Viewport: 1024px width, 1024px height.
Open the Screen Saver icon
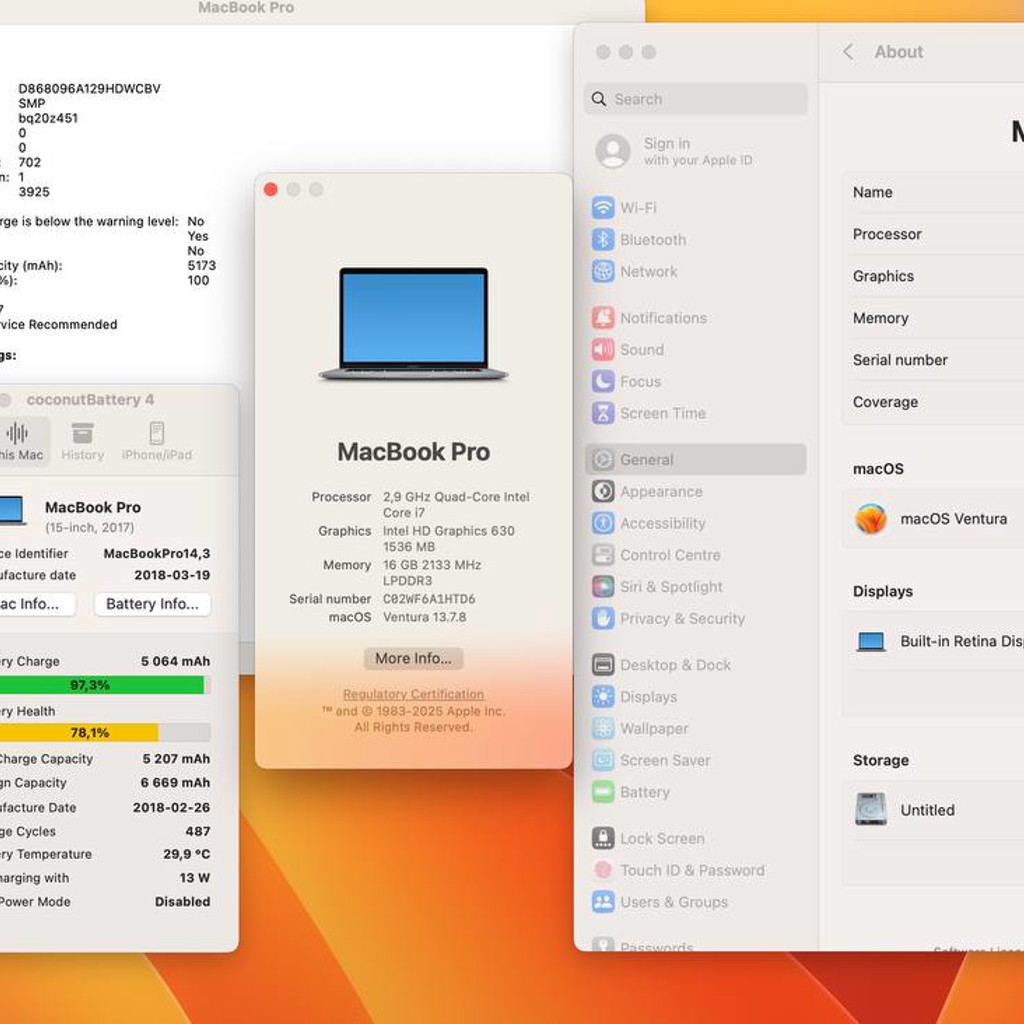(603, 760)
